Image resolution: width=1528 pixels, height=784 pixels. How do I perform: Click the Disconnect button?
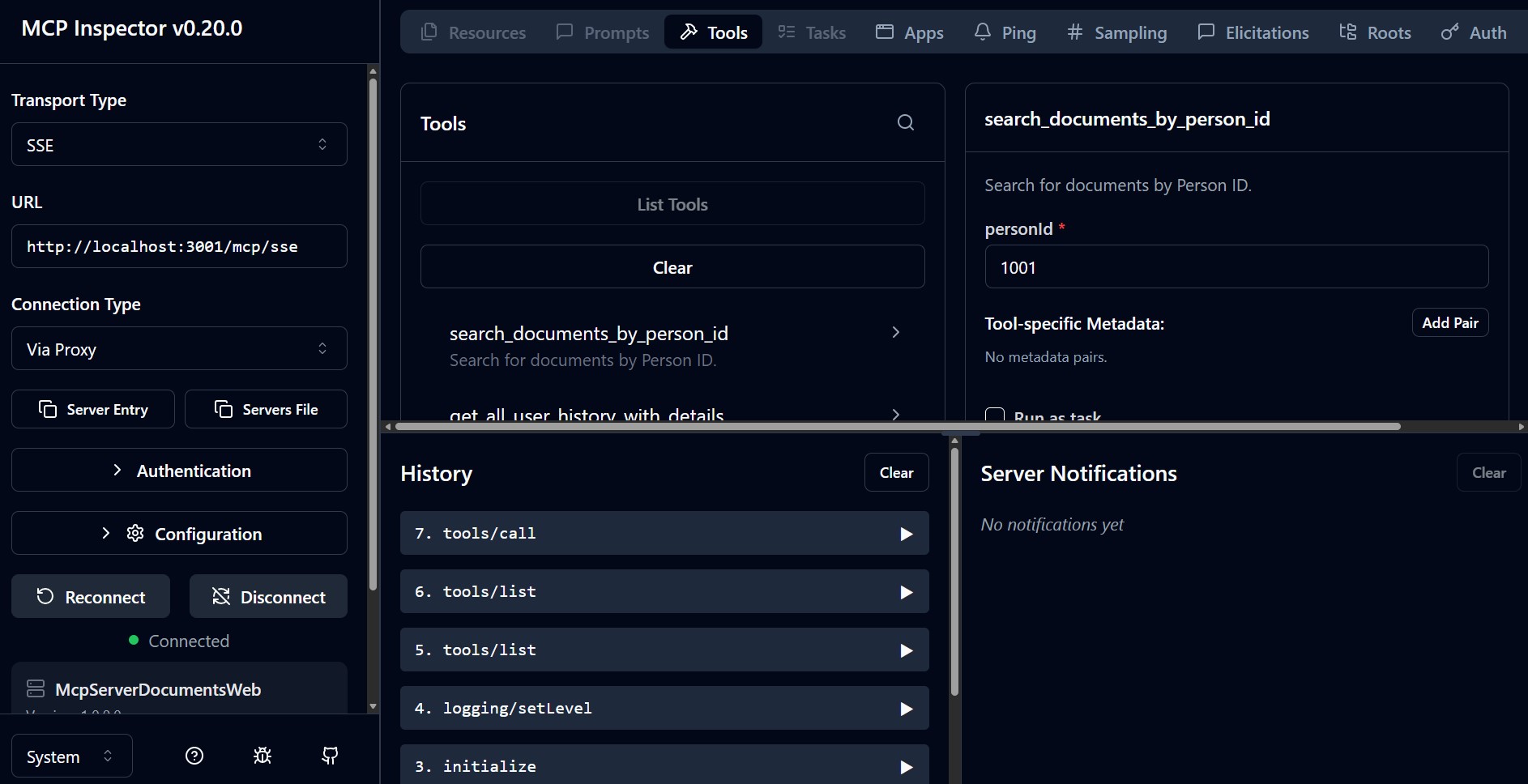coord(268,596)
